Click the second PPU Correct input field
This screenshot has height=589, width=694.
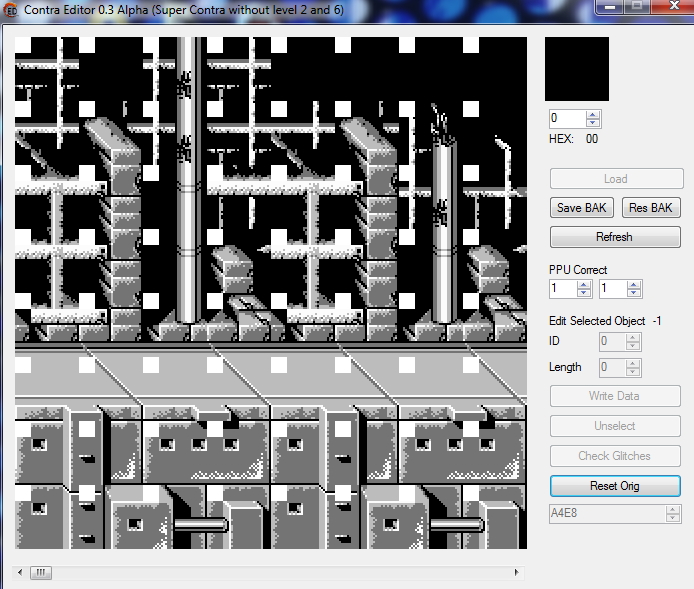pos(613,289)
